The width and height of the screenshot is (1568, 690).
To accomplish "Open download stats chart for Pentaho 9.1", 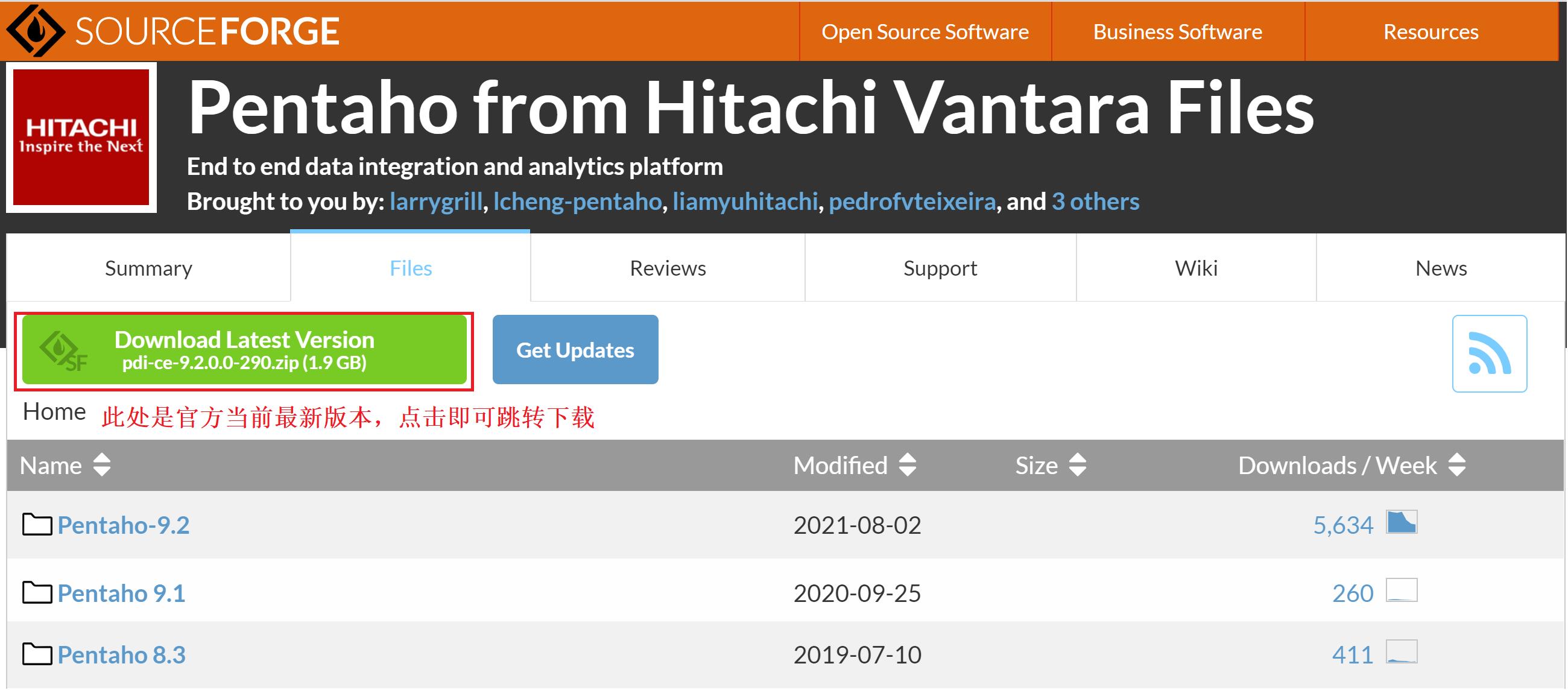I will [1401, 590].
